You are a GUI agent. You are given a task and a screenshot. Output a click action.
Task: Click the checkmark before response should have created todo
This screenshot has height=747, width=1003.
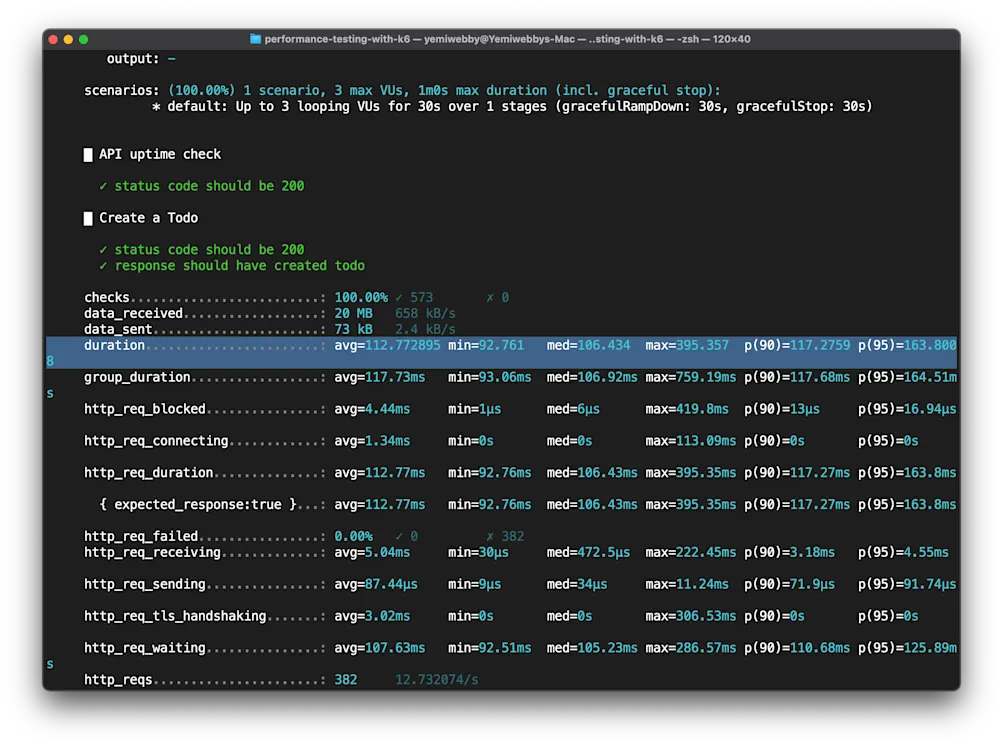pos(103,266)
